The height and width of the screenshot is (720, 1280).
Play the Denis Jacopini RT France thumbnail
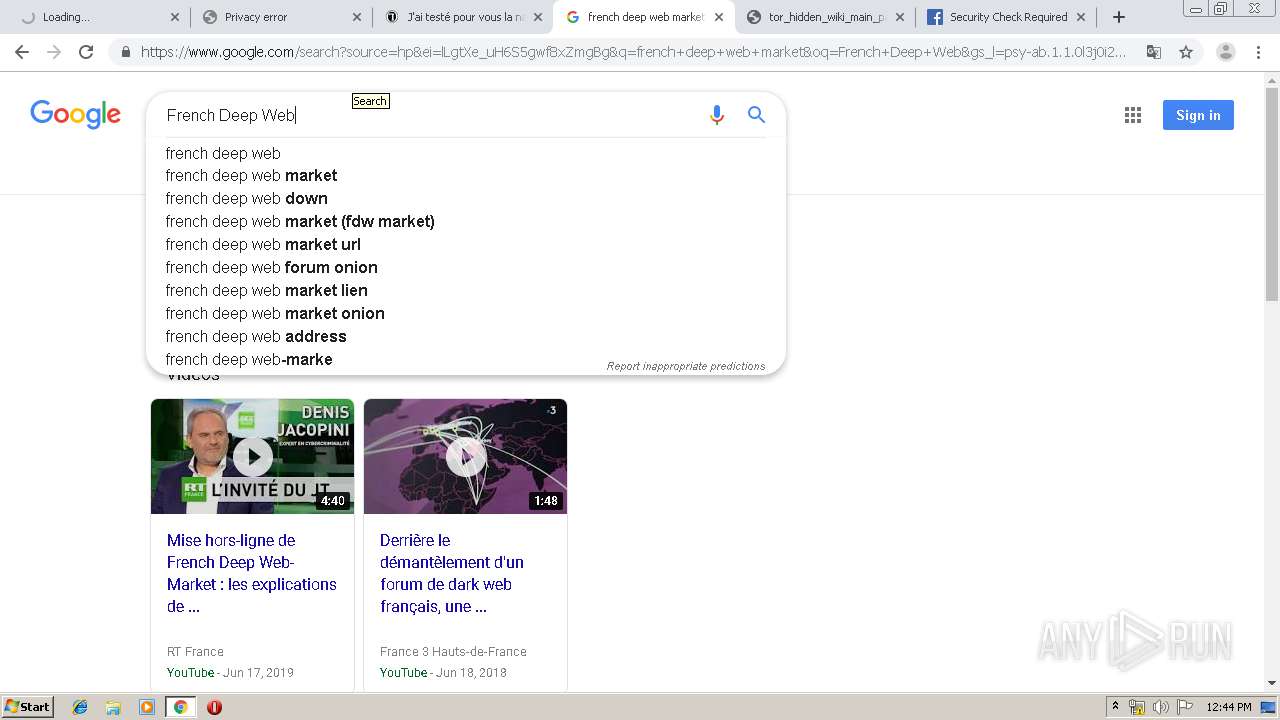pos(252,456)
